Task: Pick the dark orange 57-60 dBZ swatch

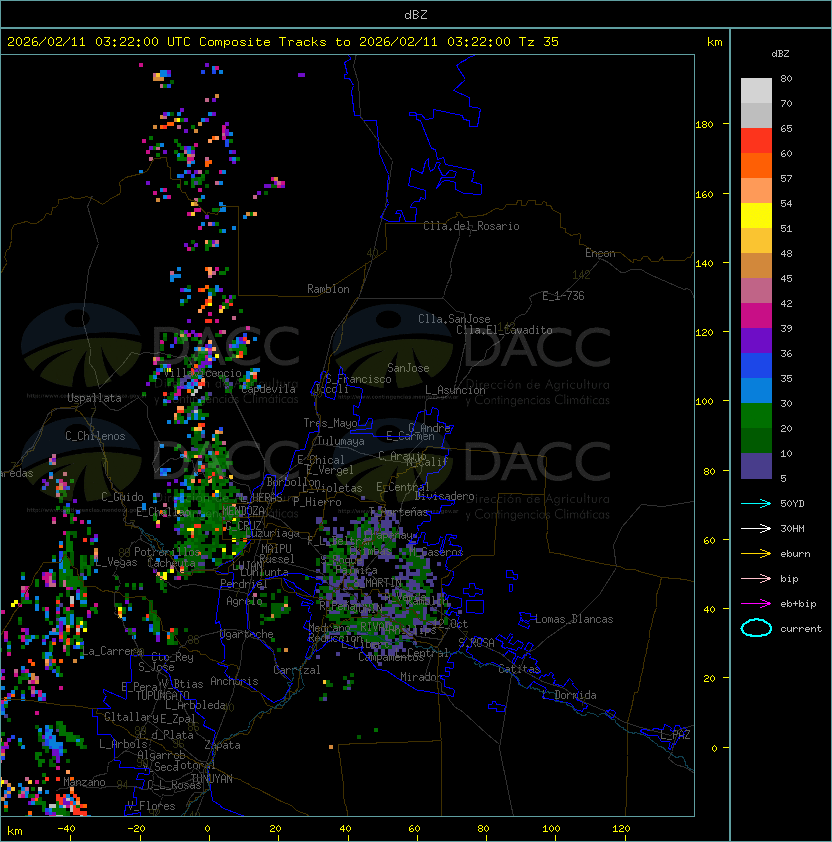Action: (x=756, y=166)
